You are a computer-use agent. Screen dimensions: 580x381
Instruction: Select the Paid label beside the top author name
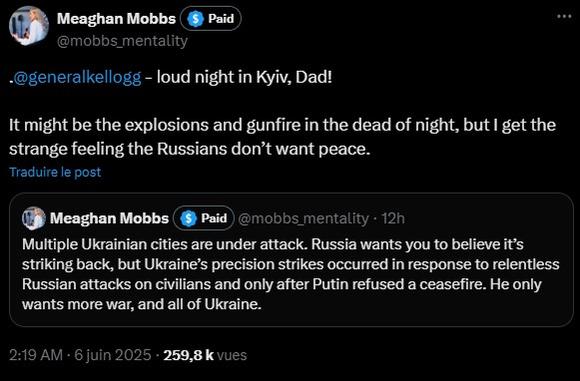221,18
